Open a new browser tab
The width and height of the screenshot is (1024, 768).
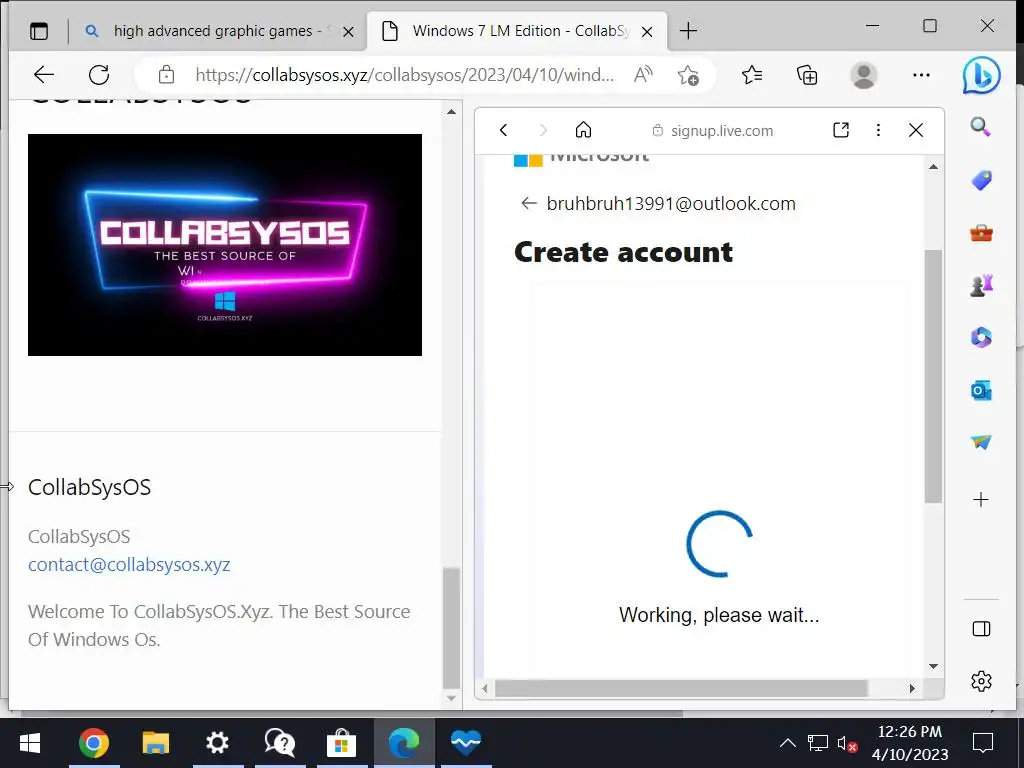[688, 31]
